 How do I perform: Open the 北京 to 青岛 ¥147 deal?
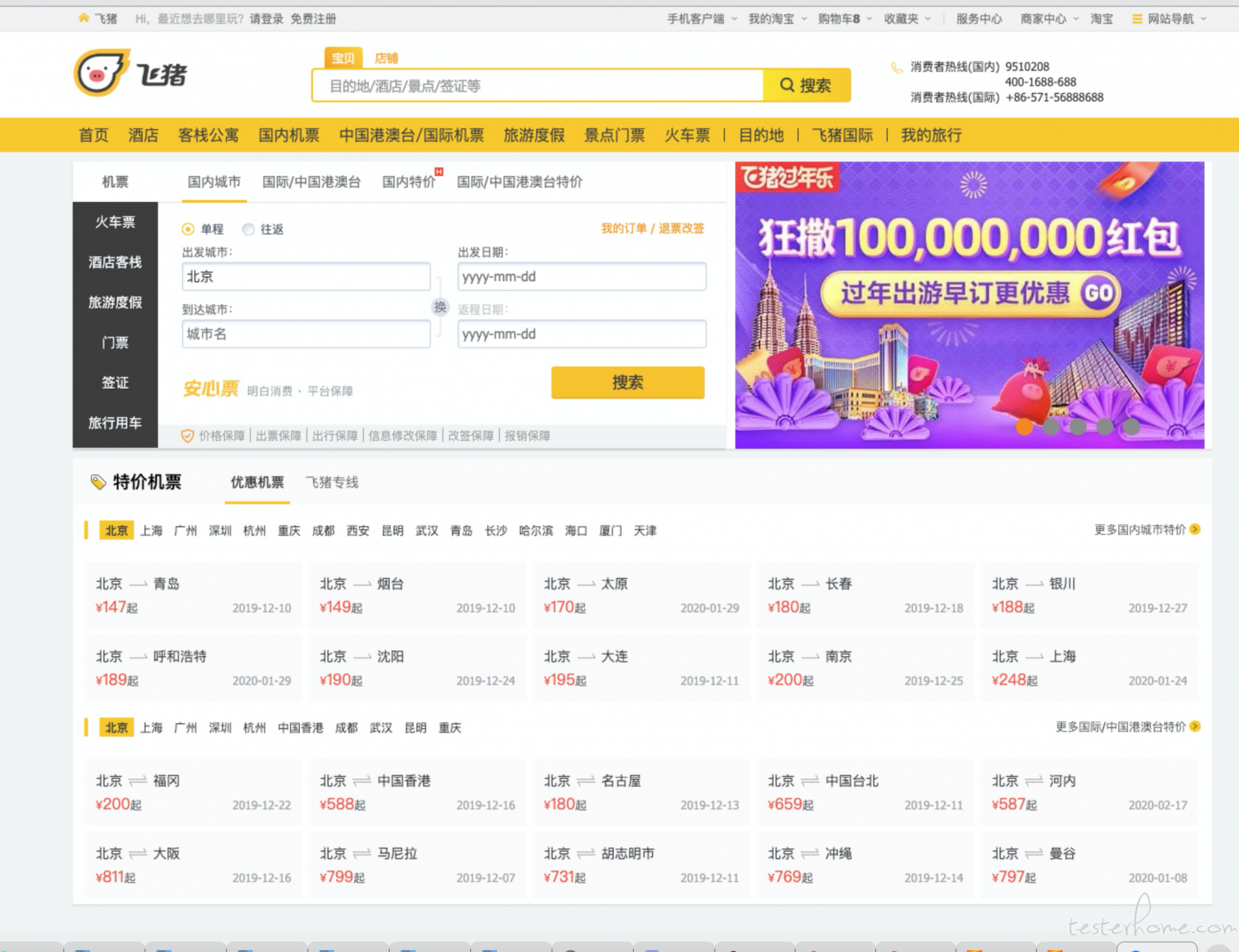coord(194,595)
